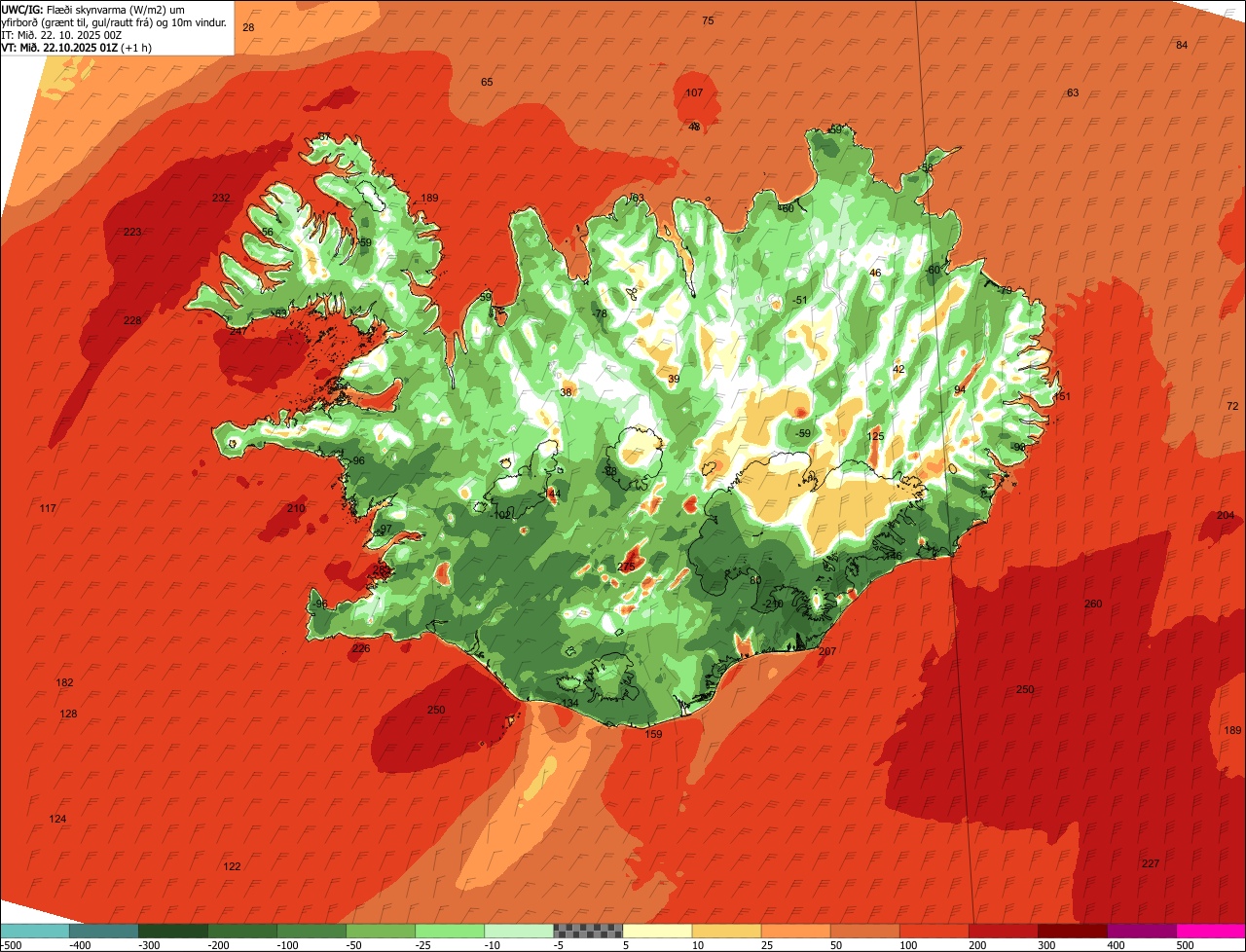The width and height of the screenshot is (1246, 952).
Task: Click the value 122 near the bottom left
Action: [x=232, y=866]
